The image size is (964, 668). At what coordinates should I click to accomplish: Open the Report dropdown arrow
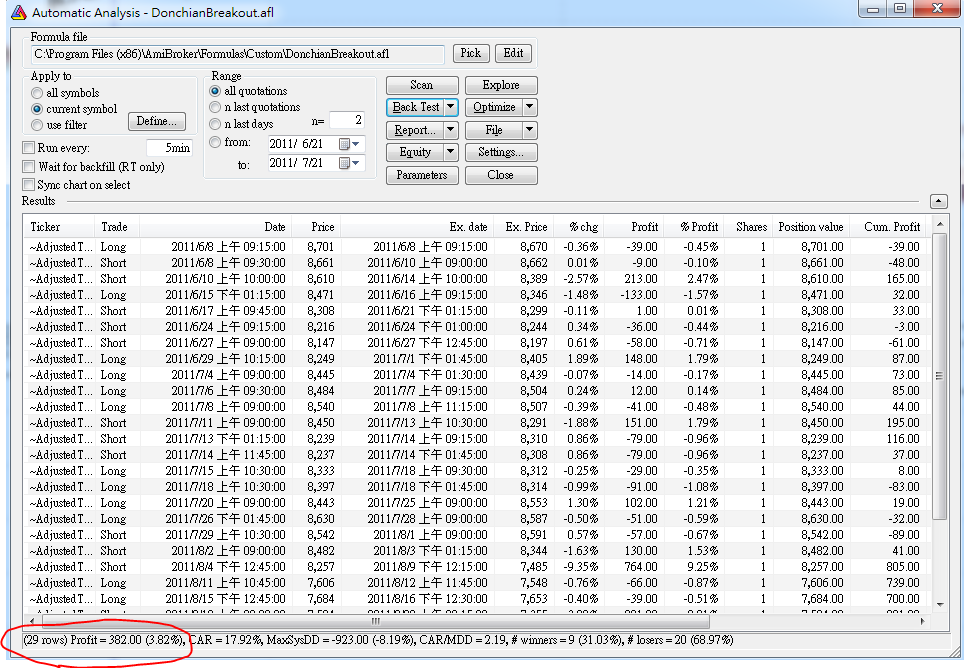(x=451, y=130)
